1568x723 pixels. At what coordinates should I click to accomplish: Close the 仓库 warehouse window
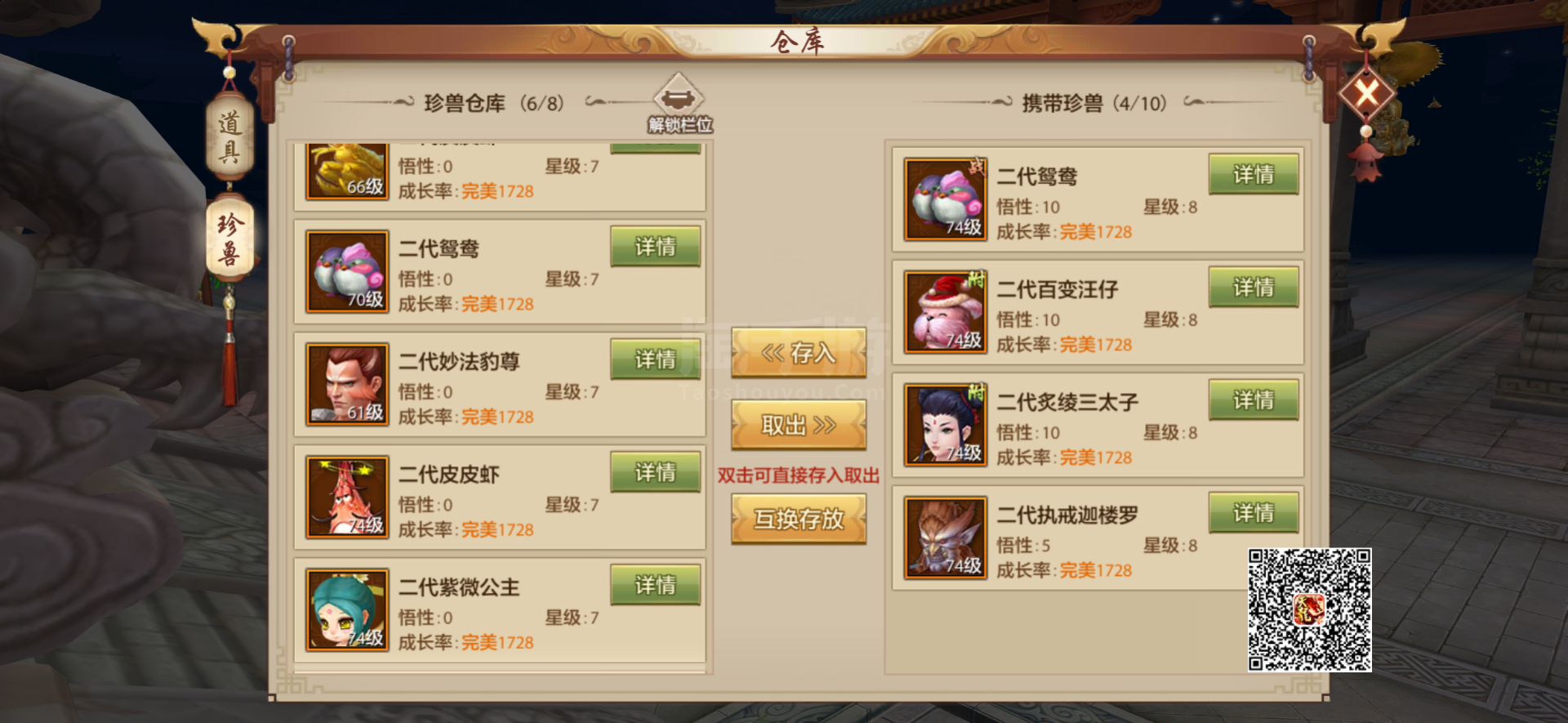(x=1366, y=93)
